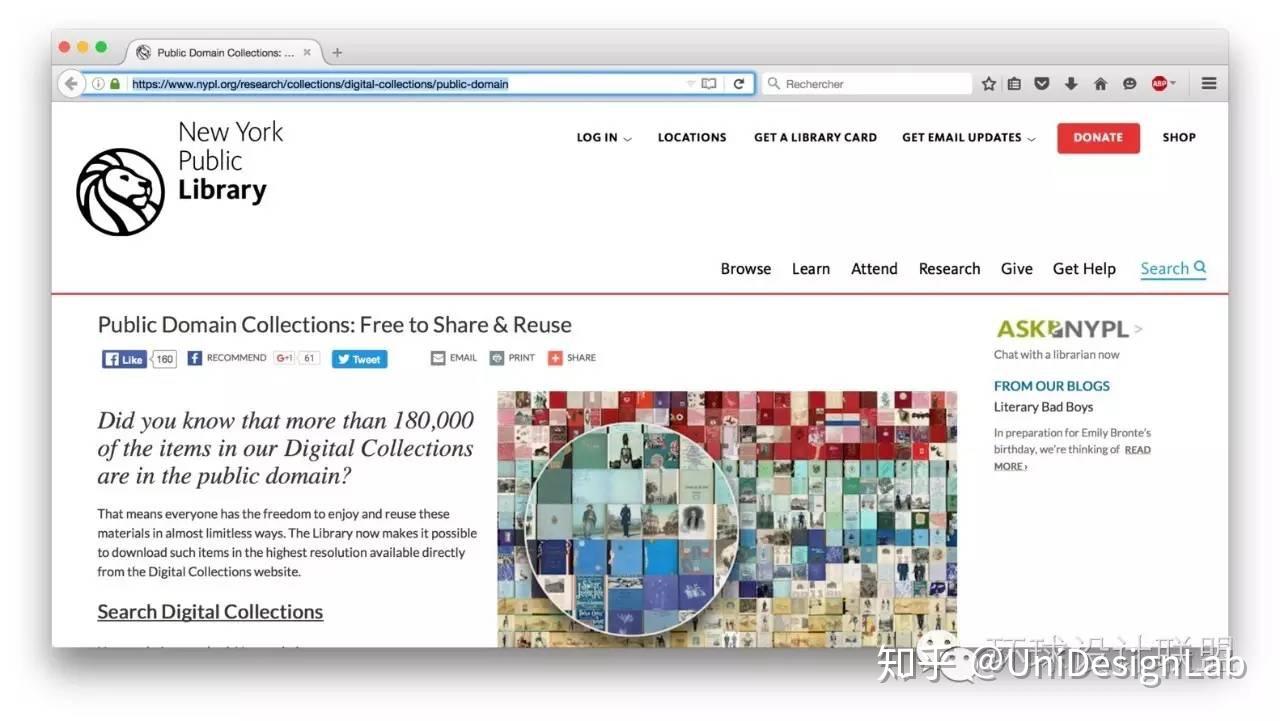Click the Rechercher search field
1280x721 pixels.
click(x=867, y=84)
